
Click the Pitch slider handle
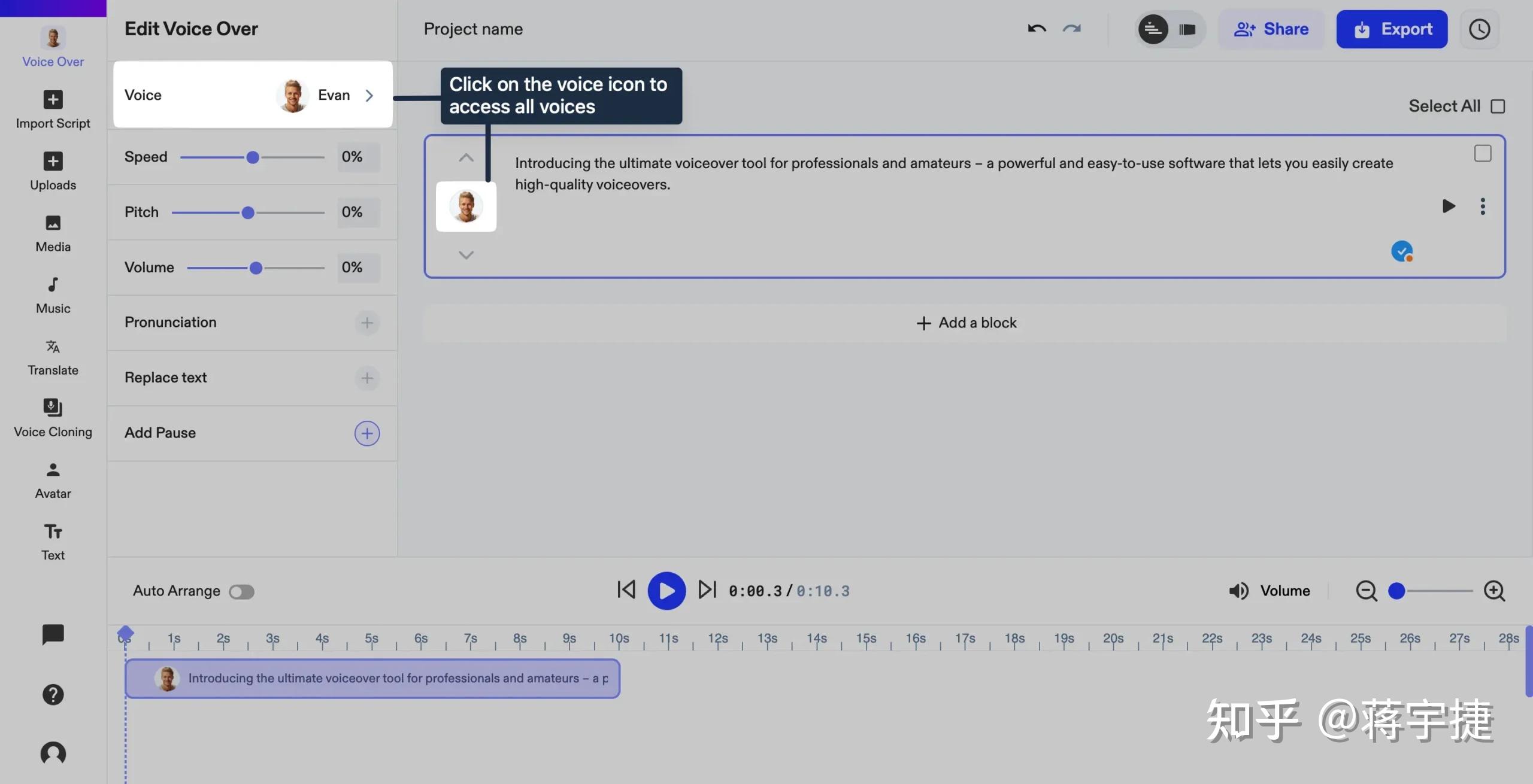point(248,212)
